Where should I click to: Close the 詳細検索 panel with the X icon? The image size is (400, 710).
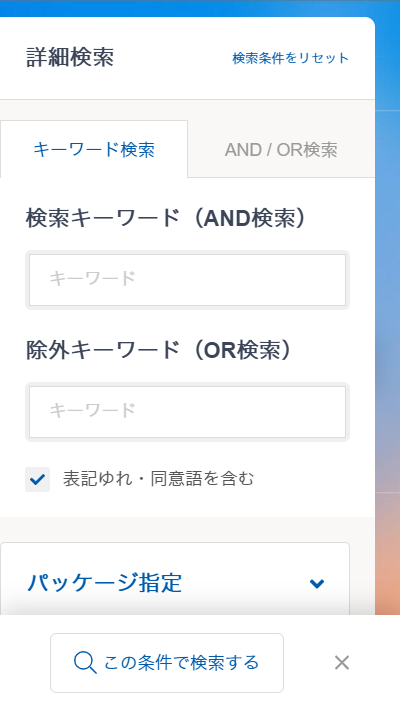(x=342, y=663)
